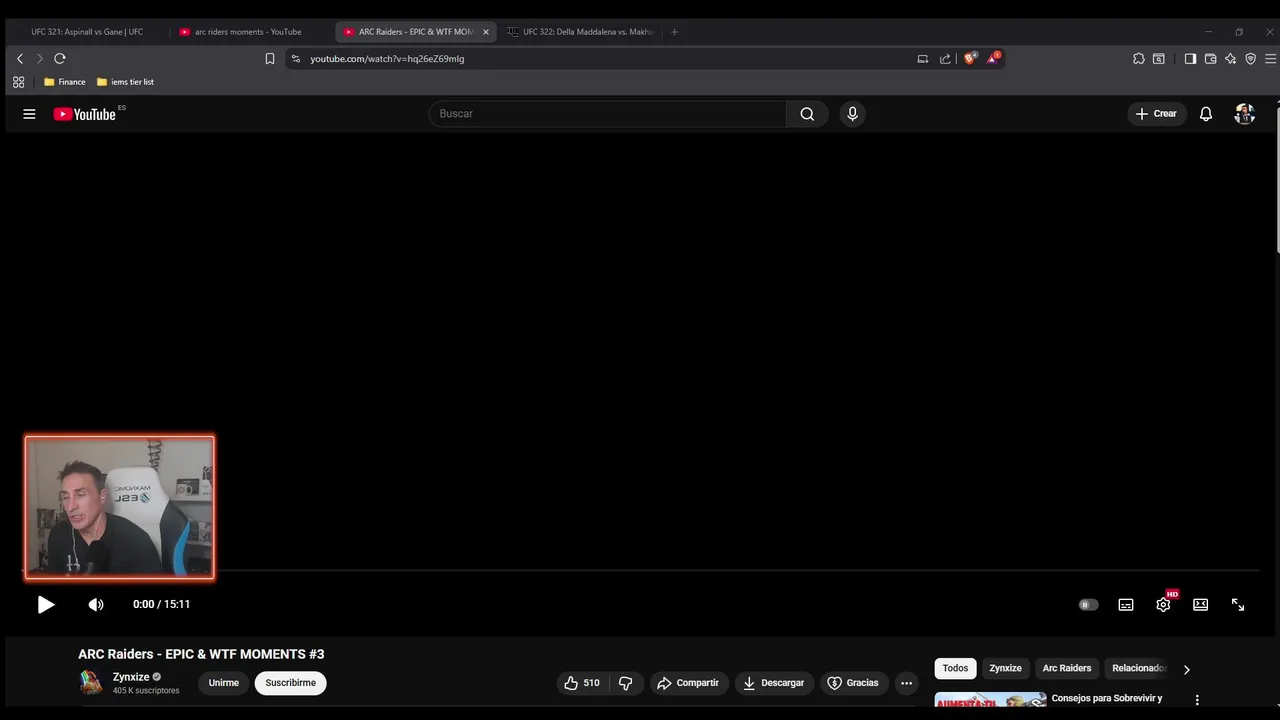Enter fullscreen mode
Screen dimensions: 1280x720
(1238, 604)
